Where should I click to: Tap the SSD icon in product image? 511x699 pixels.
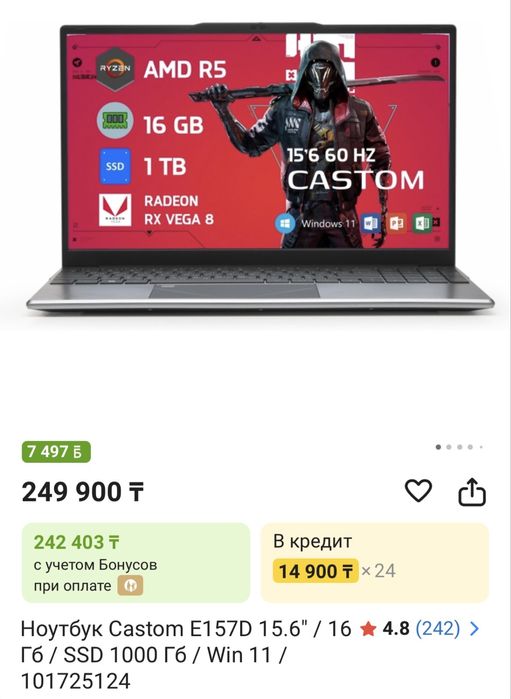115,166
